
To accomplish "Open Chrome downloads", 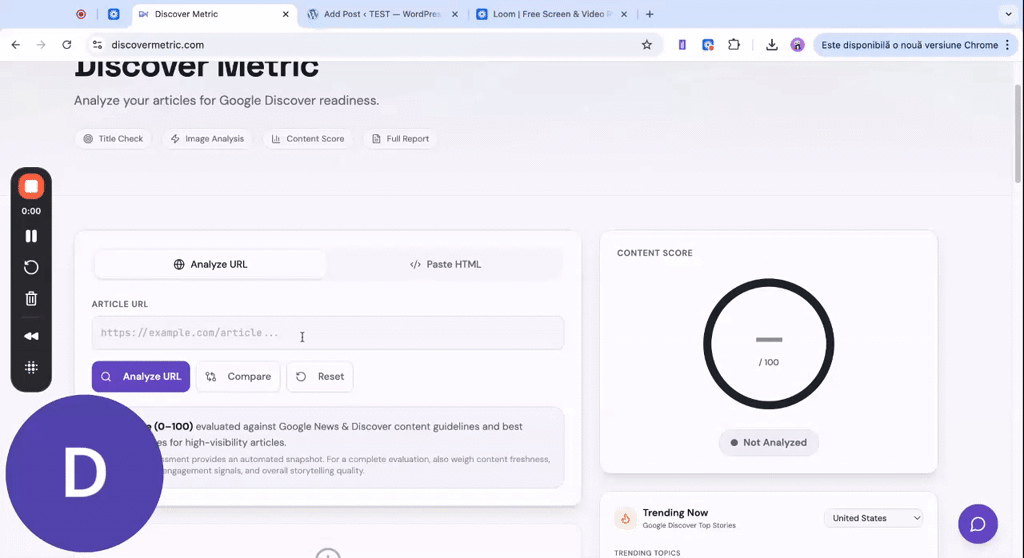I will click(771, 44).
